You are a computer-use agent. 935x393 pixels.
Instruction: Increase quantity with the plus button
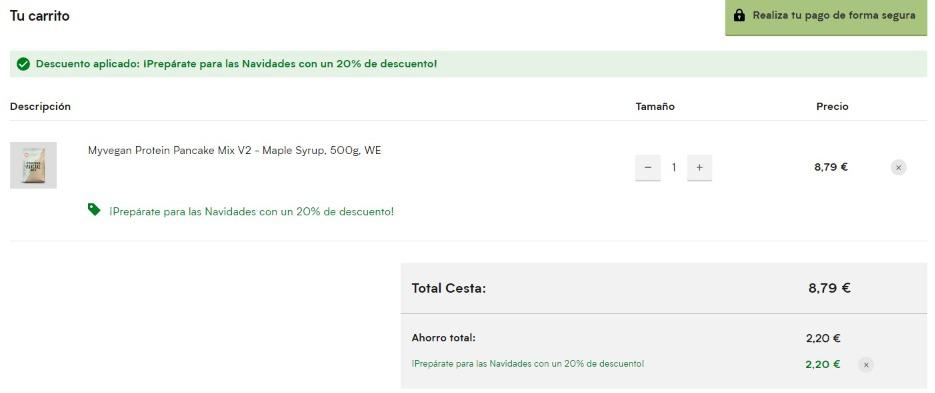tap(699, 168)
